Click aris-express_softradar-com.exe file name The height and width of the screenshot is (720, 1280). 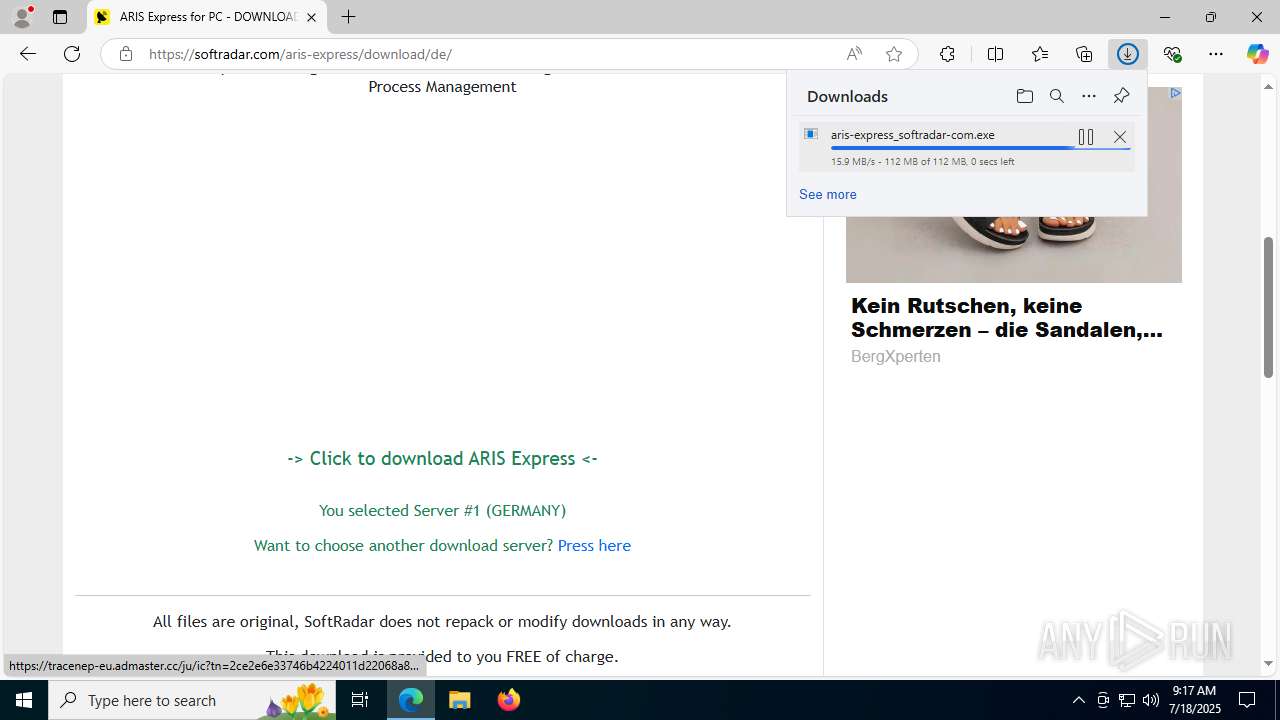(912, 134)
